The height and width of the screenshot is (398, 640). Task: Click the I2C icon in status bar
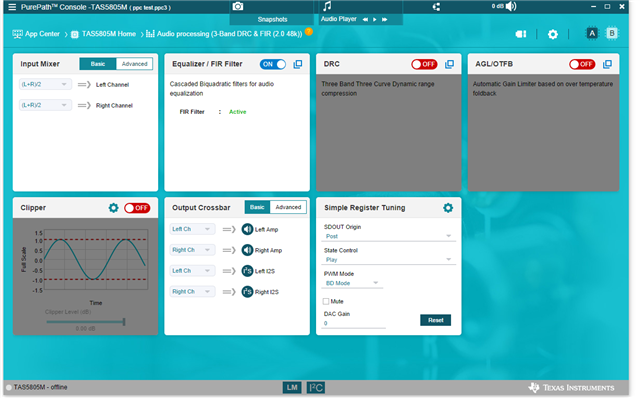click(316, 387)
